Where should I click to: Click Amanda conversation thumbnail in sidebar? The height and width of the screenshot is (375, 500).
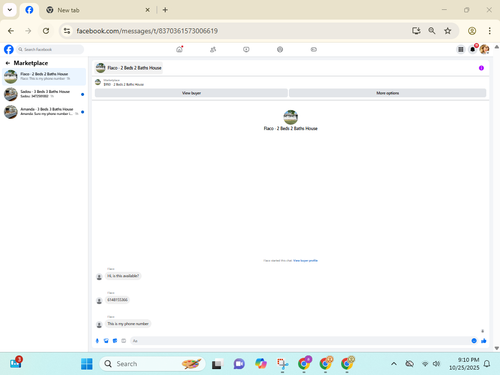[11, 112]
